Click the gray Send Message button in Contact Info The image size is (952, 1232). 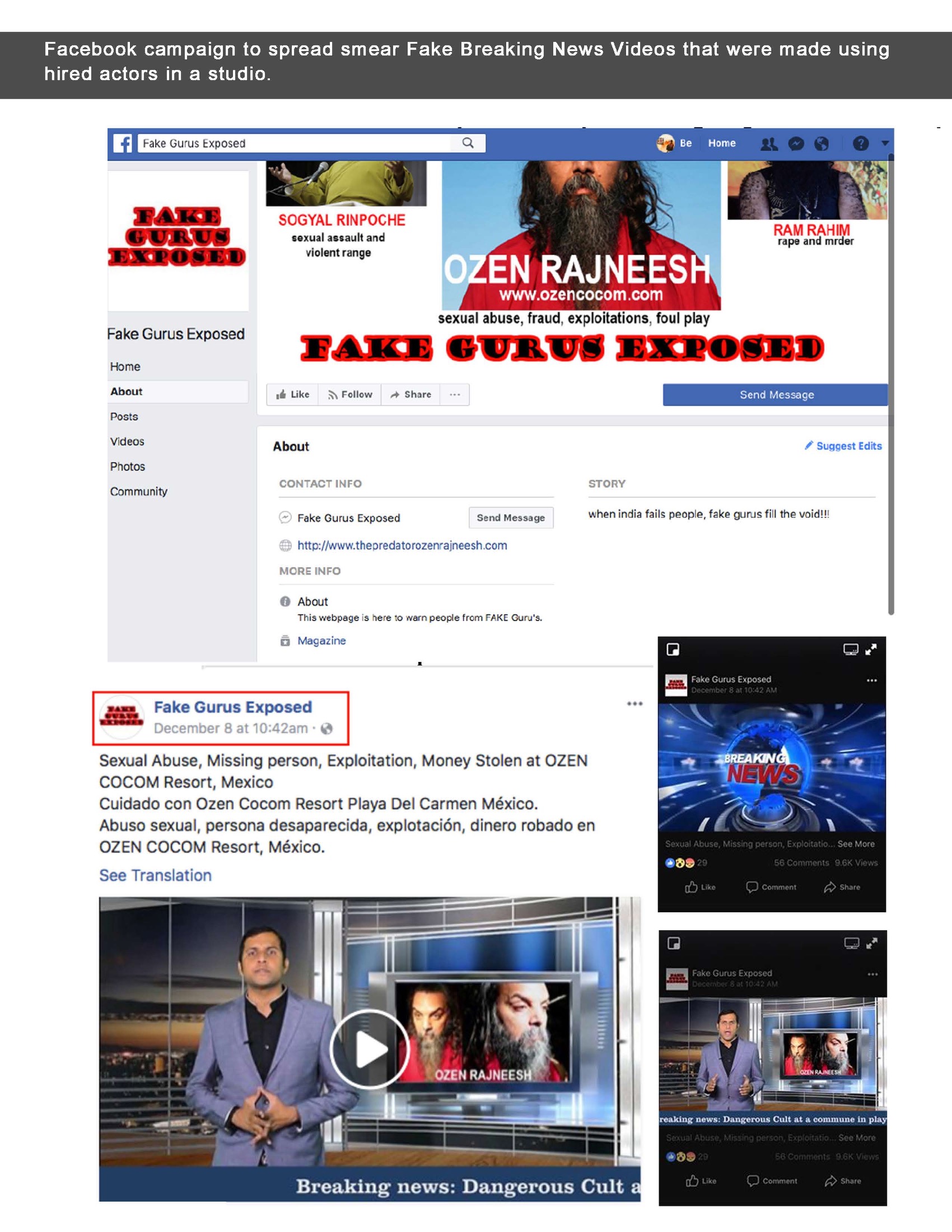[x=511, y=517]
